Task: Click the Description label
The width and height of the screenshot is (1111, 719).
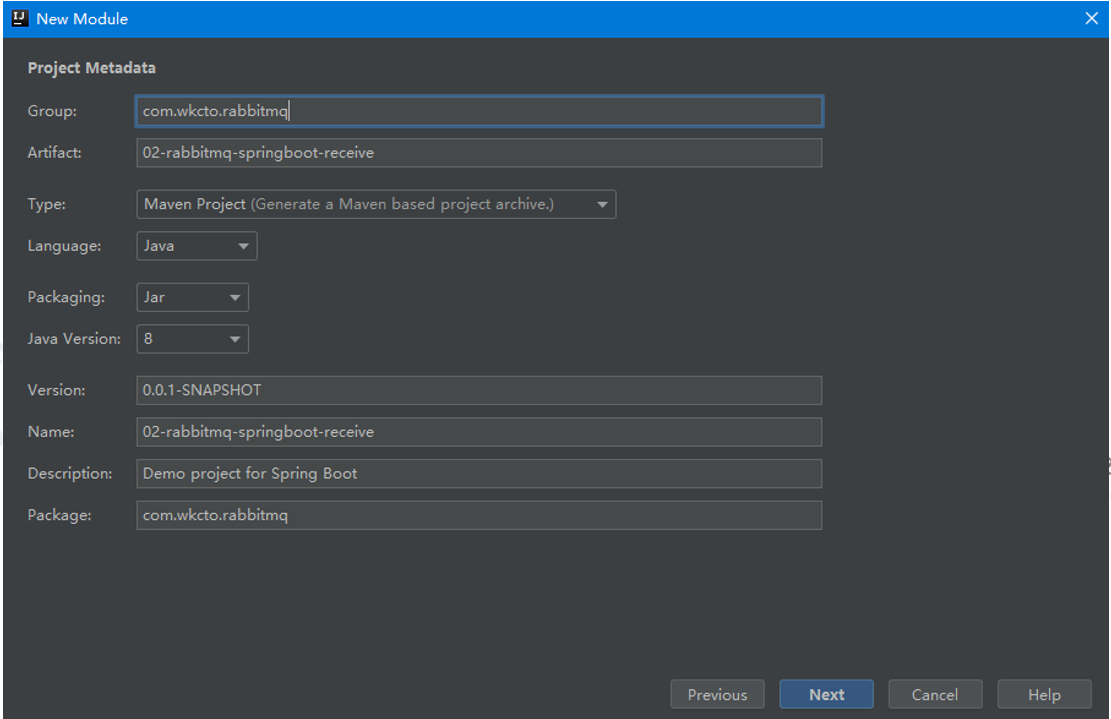Action: tap(70, 474)
